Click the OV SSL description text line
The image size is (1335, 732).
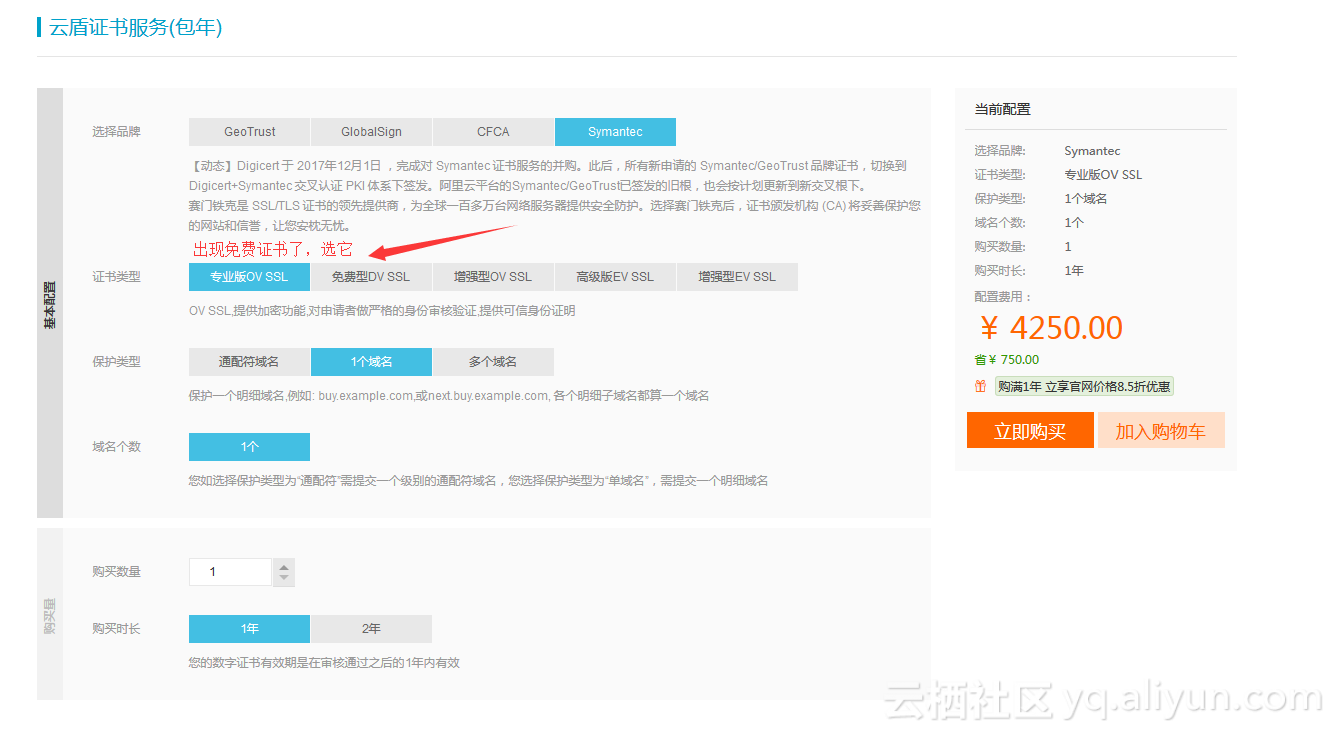click(x=382, y=311)
